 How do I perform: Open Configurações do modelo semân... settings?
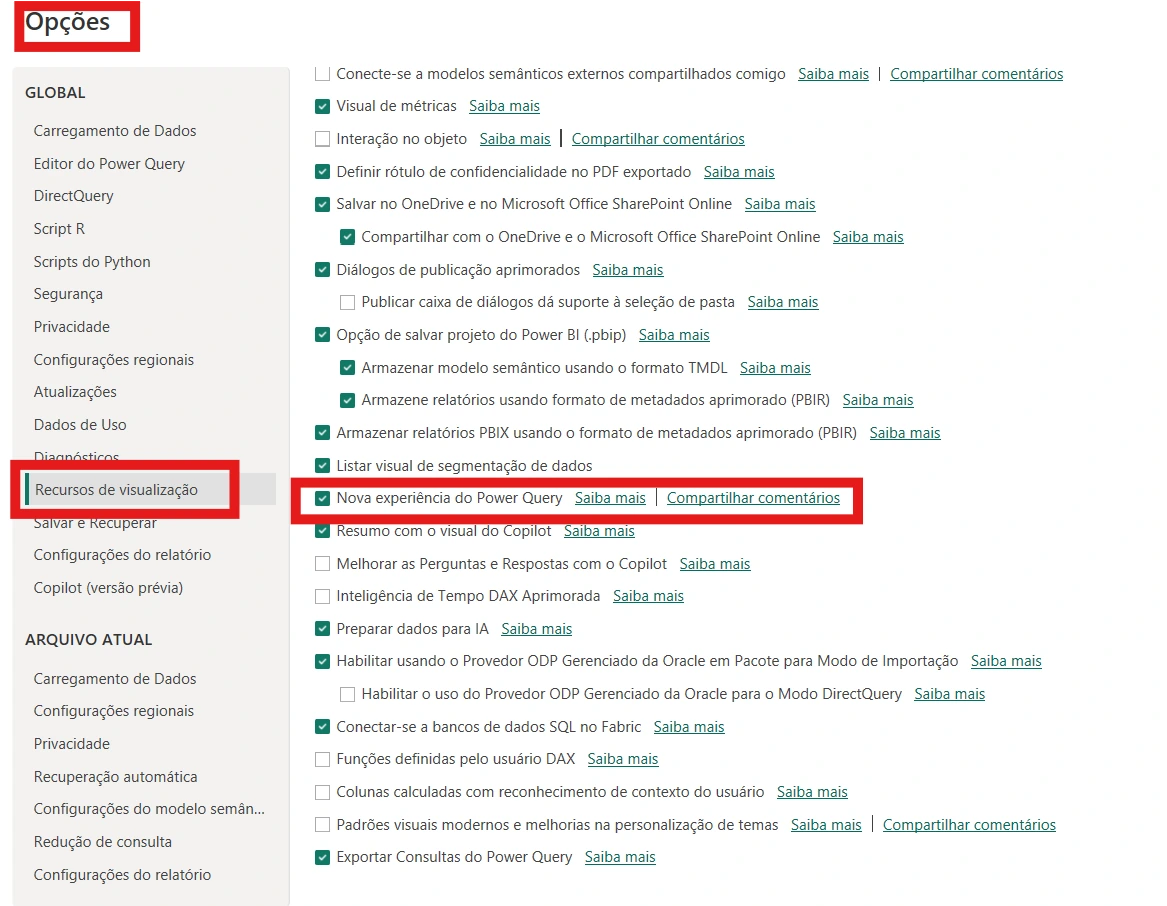149,808
